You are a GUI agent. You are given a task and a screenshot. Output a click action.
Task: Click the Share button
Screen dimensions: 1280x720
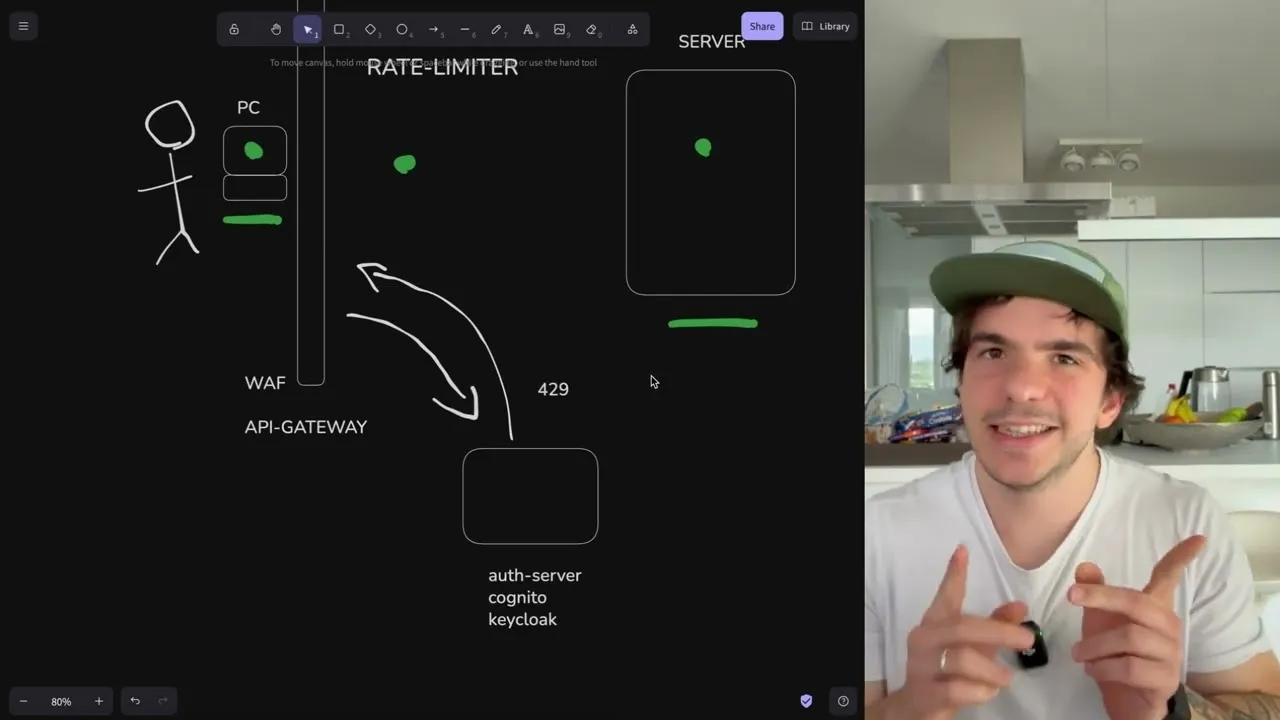(x=762, y=26)
